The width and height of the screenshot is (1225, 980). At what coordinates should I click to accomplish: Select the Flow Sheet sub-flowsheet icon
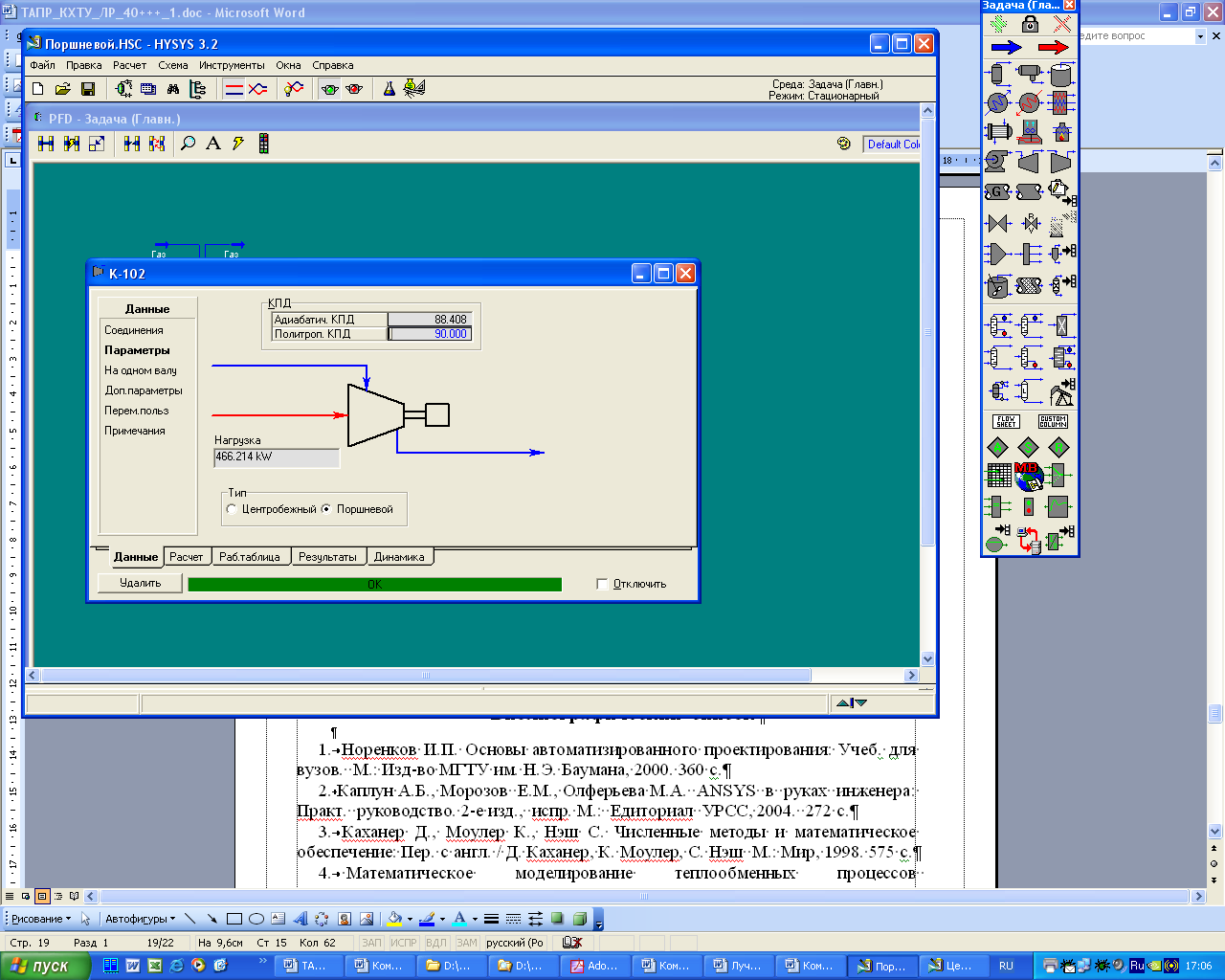tap(1006, 421)
